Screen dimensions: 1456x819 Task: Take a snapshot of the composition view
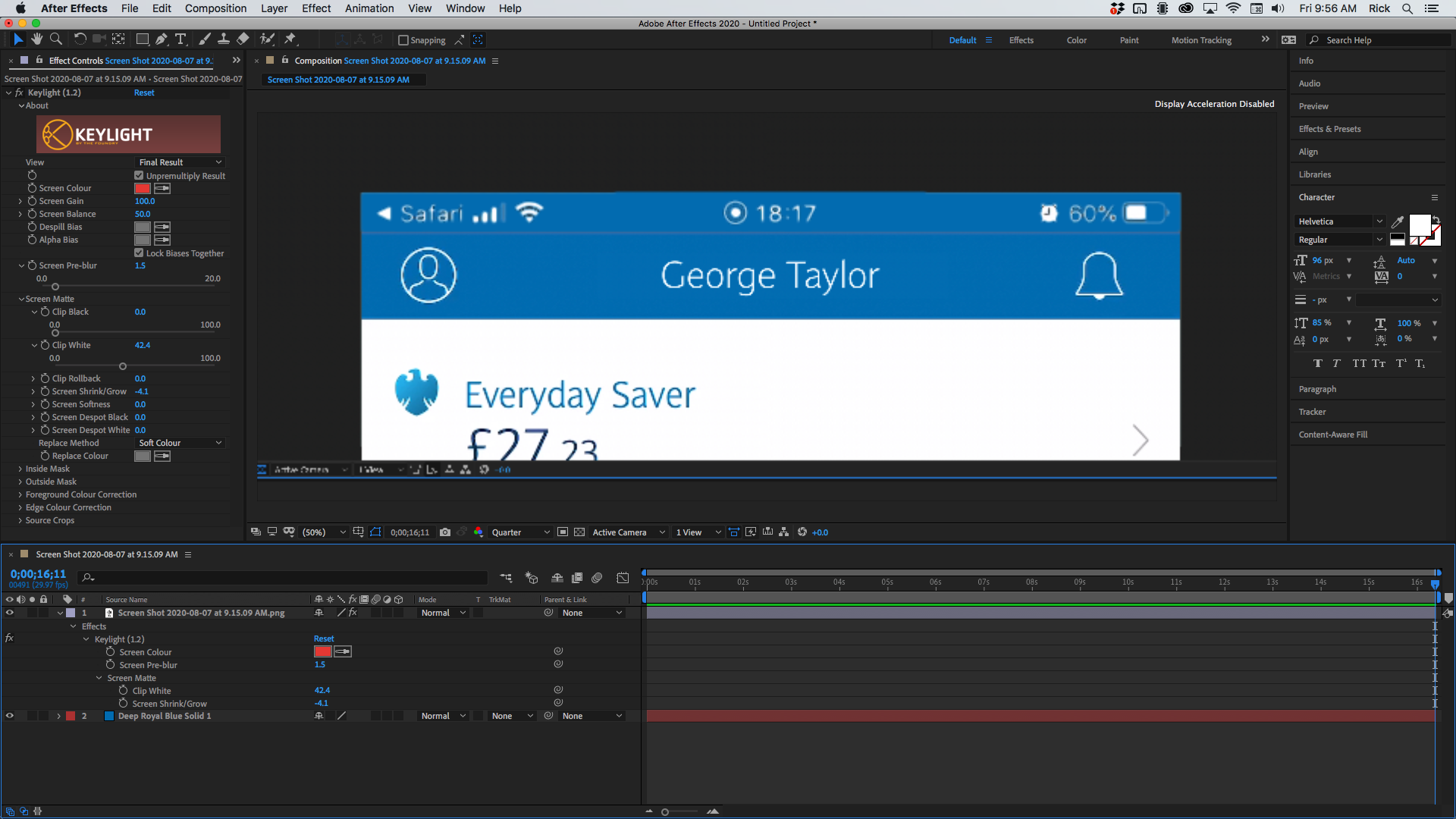(445, 532)
